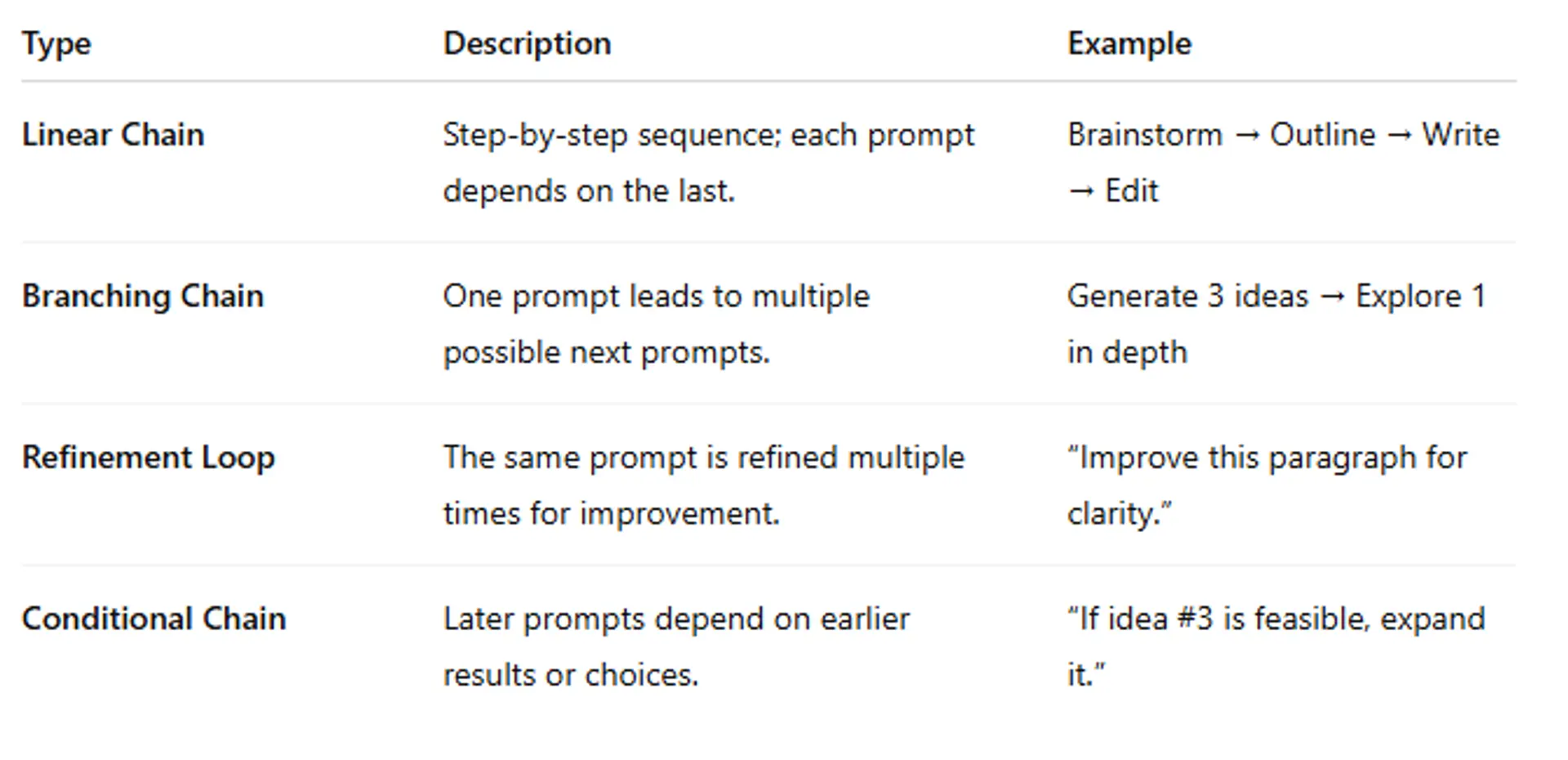Click the Description column header
The image size is (1568, 760).
coord(527,43)
